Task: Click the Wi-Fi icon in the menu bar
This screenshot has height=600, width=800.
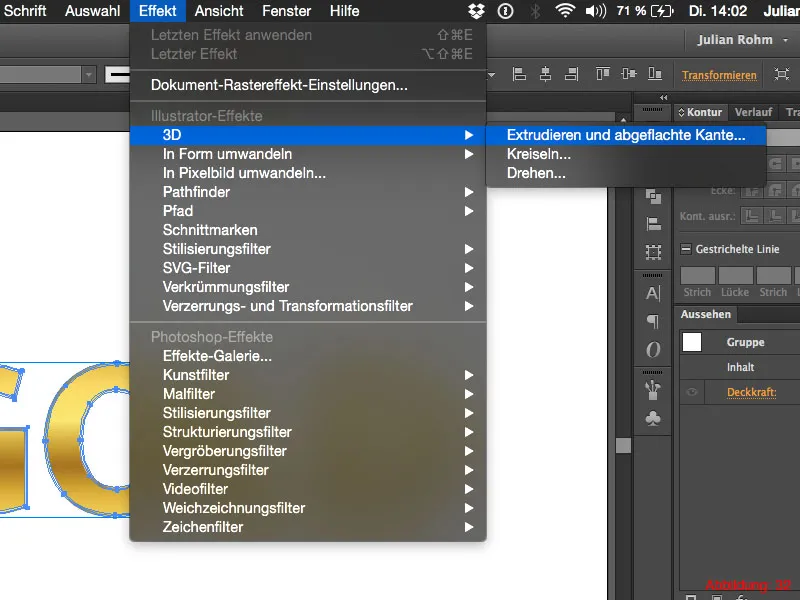Action: [565, 11]
